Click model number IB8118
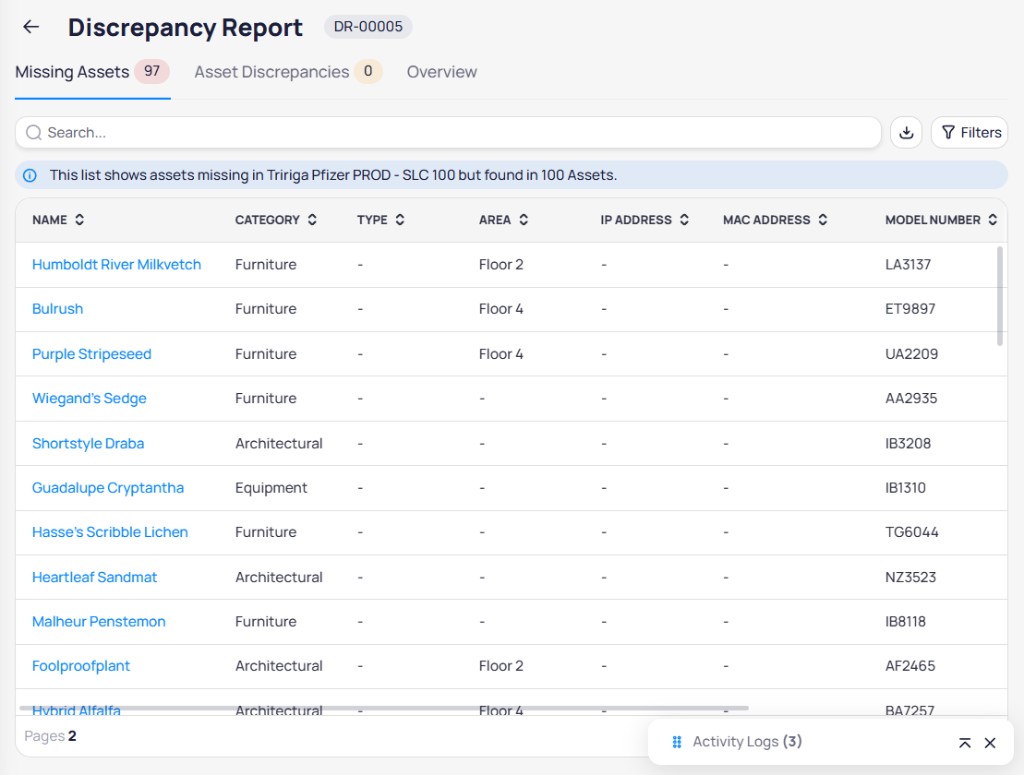This screenshot has width=1024, height=775. pos(905,622)
